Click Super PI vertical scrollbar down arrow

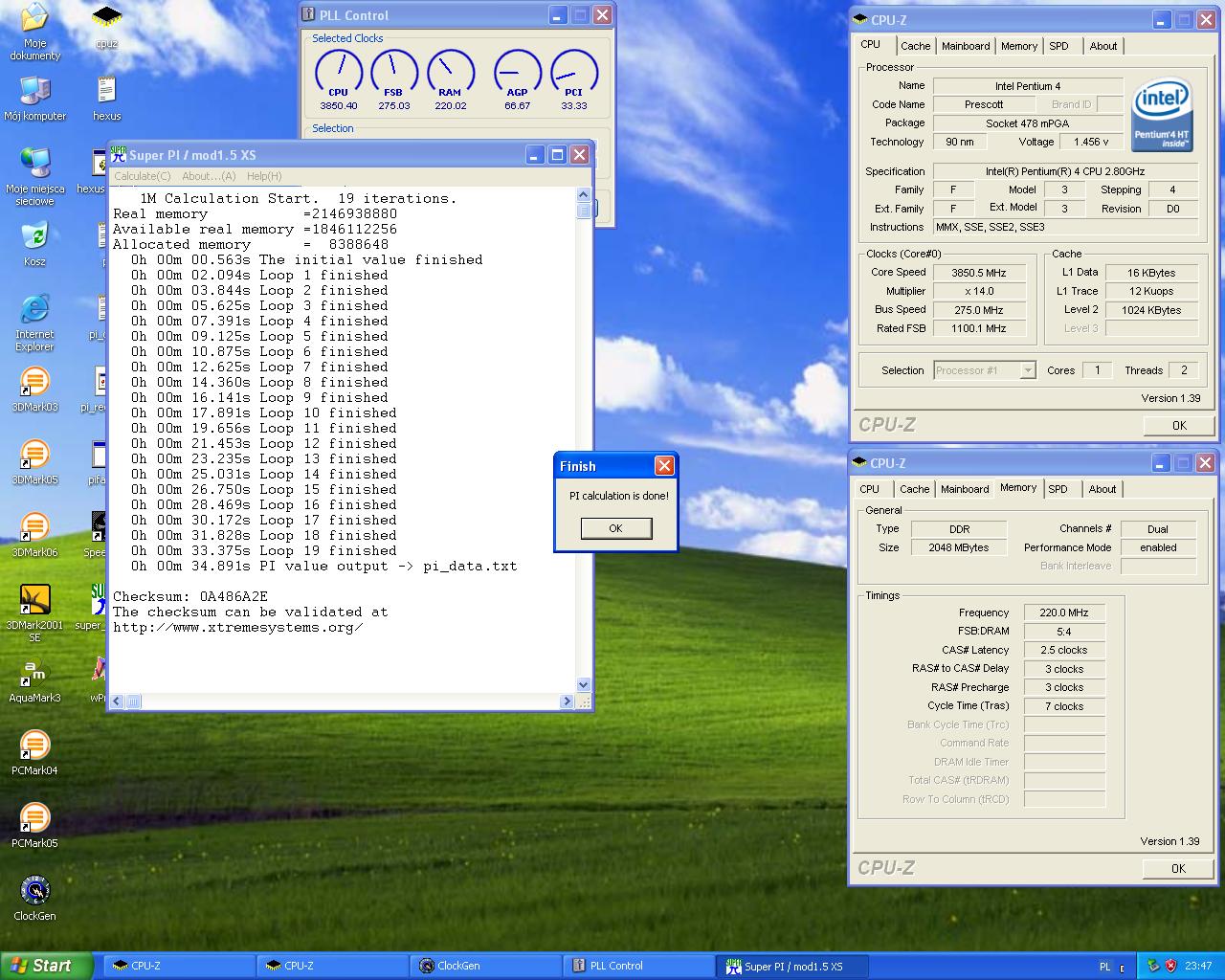pyautogui.click(x=584, y=685)
